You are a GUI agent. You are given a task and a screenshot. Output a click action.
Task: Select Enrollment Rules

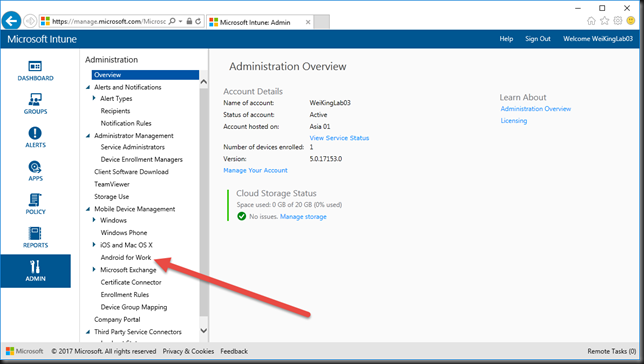coord(124,295)
